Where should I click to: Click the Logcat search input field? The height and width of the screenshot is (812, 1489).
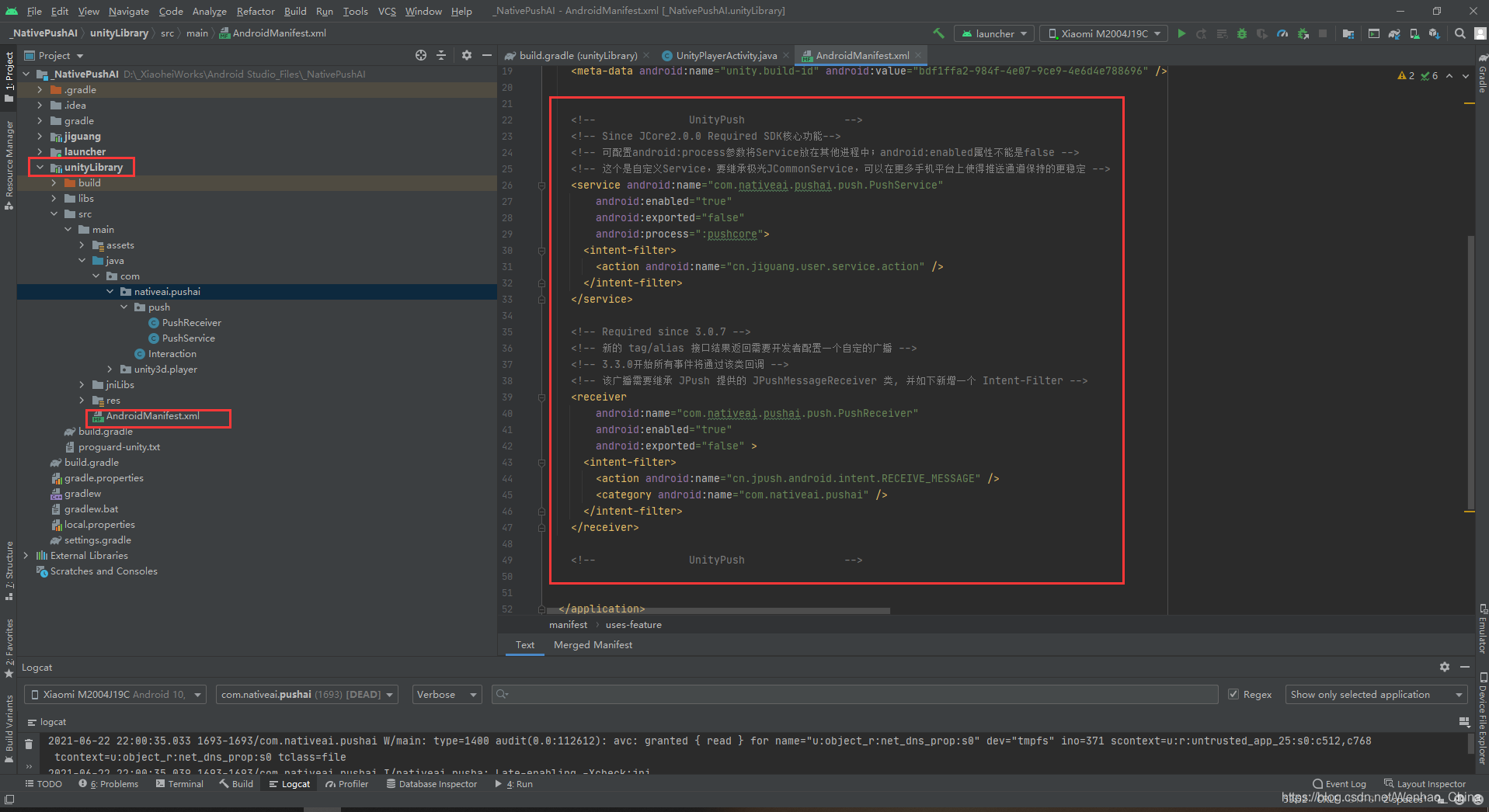854,694
